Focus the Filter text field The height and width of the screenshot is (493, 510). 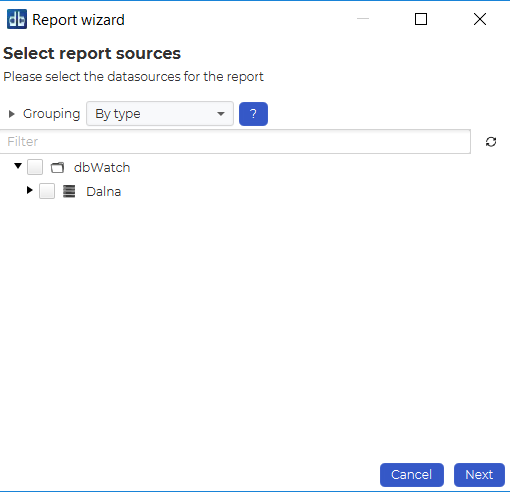235,142
